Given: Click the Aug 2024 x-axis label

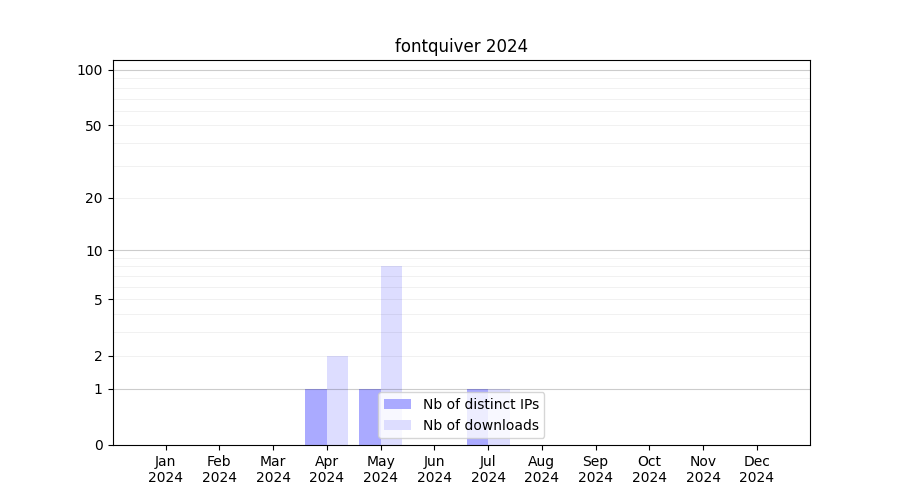Looking at the screenshot, I should pos(541,469).
